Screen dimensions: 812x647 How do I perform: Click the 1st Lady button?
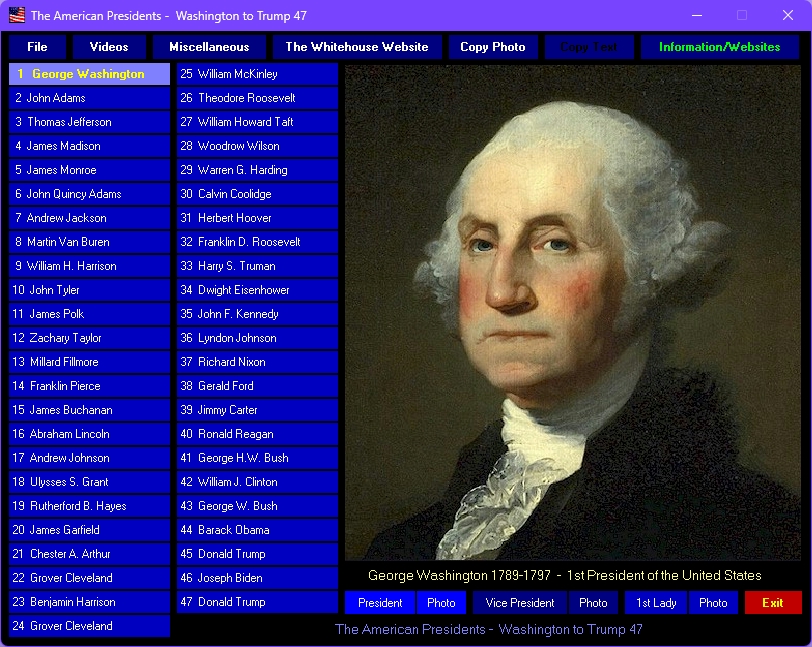(x=656, y=602)
